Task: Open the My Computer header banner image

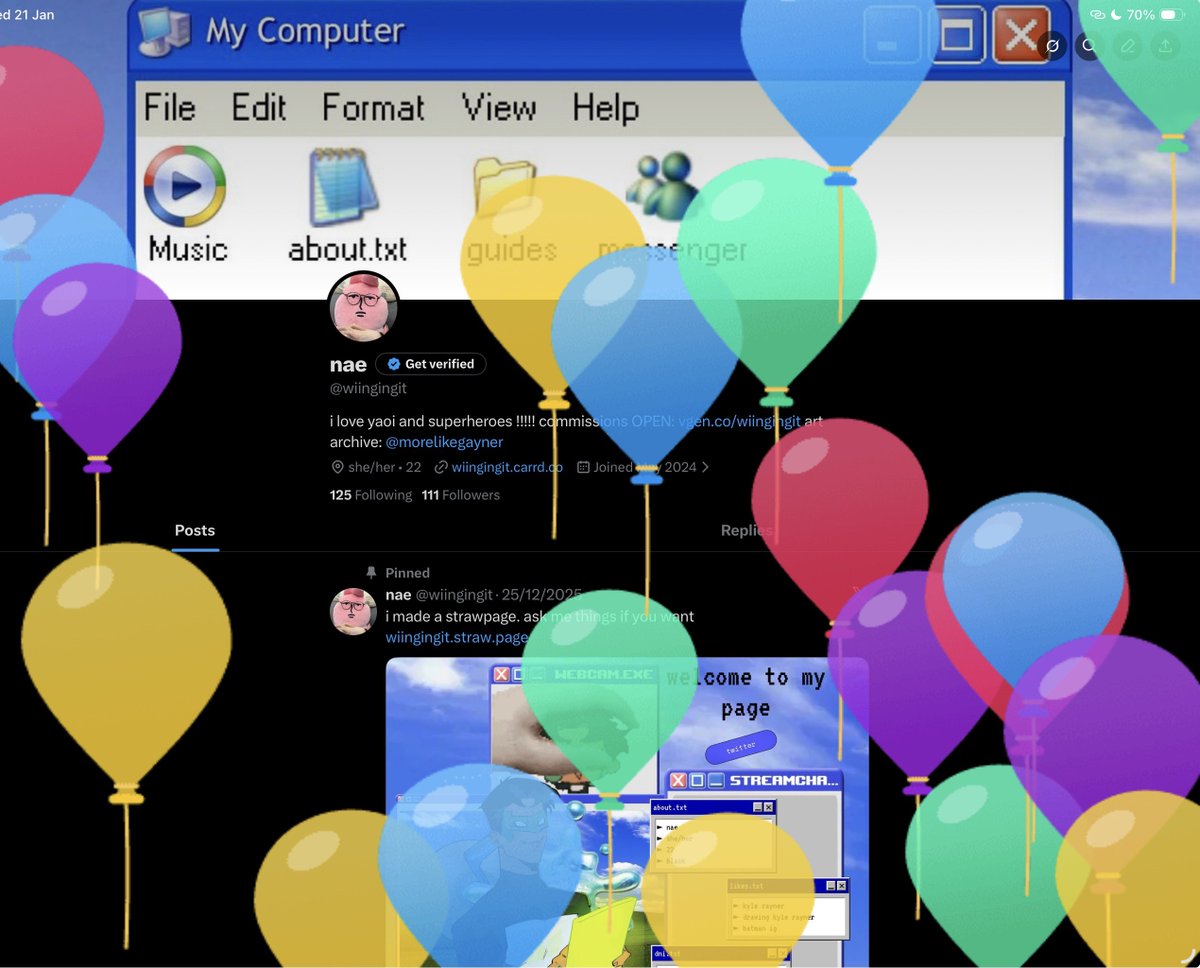Action: point(600,150)
